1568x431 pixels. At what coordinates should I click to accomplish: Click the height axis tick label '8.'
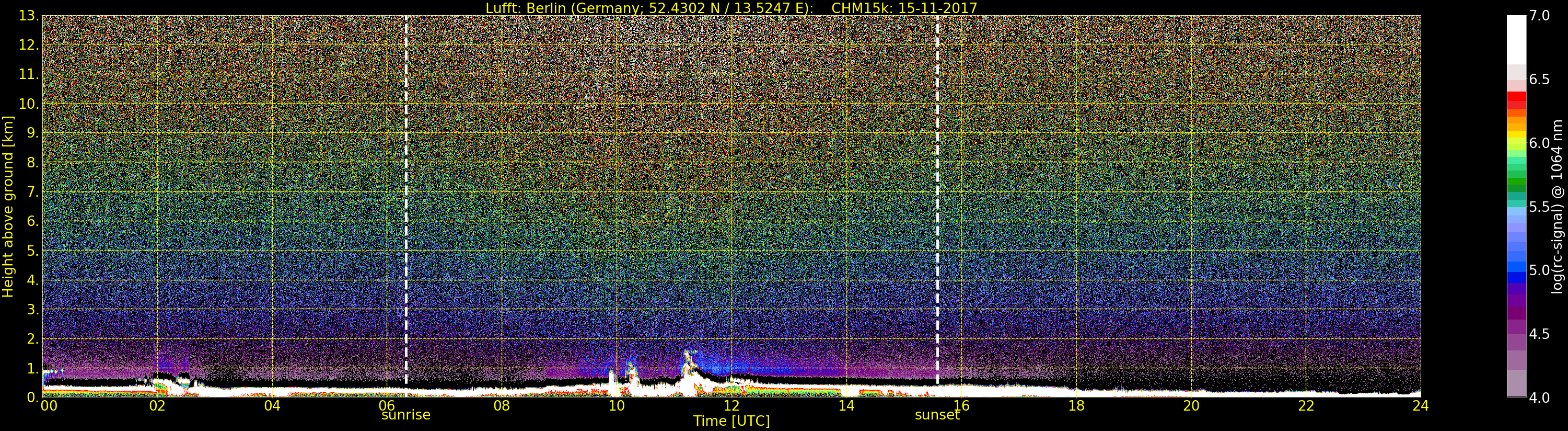pos(33,163)
